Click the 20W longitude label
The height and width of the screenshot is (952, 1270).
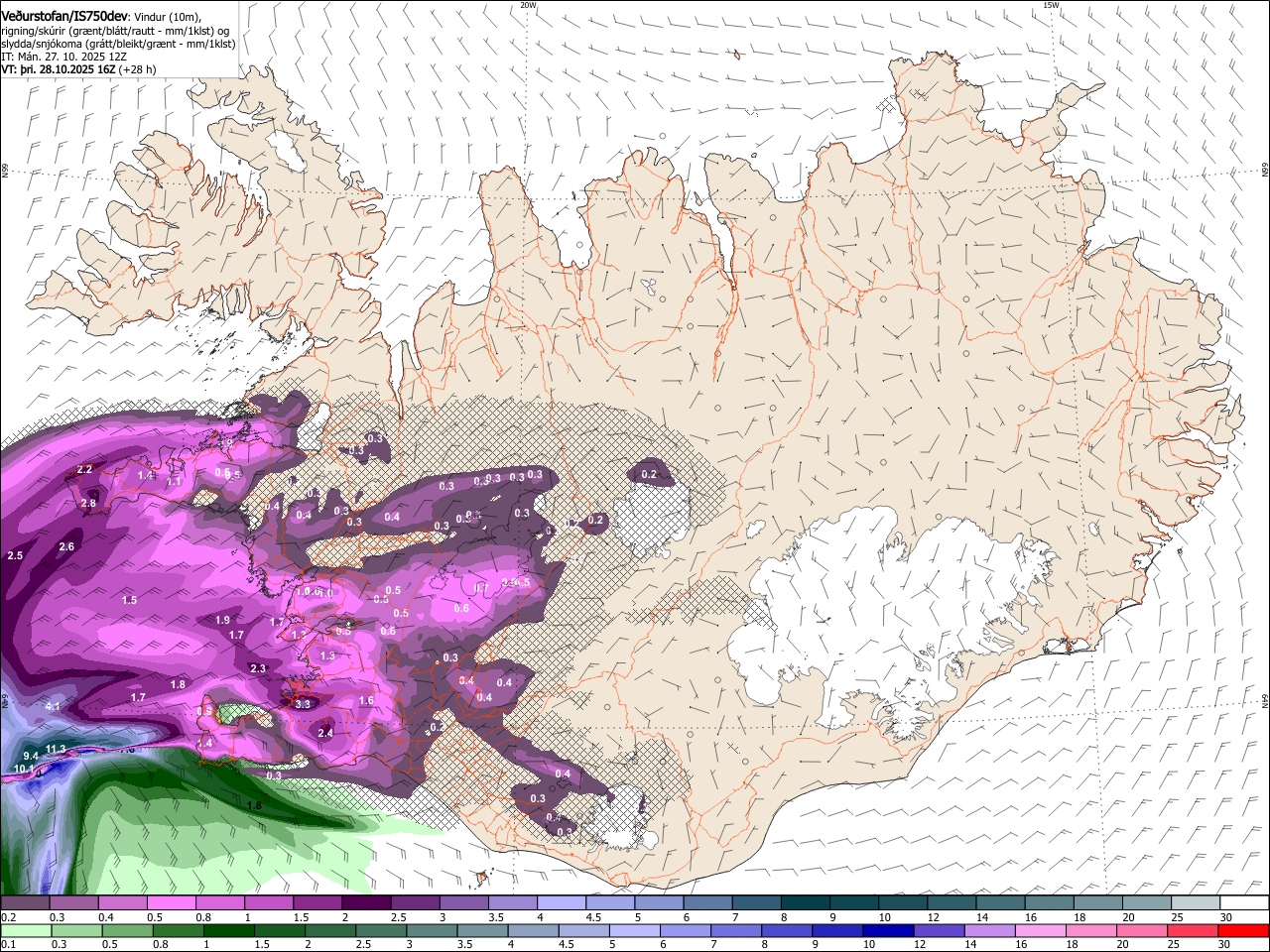[528, 5]
